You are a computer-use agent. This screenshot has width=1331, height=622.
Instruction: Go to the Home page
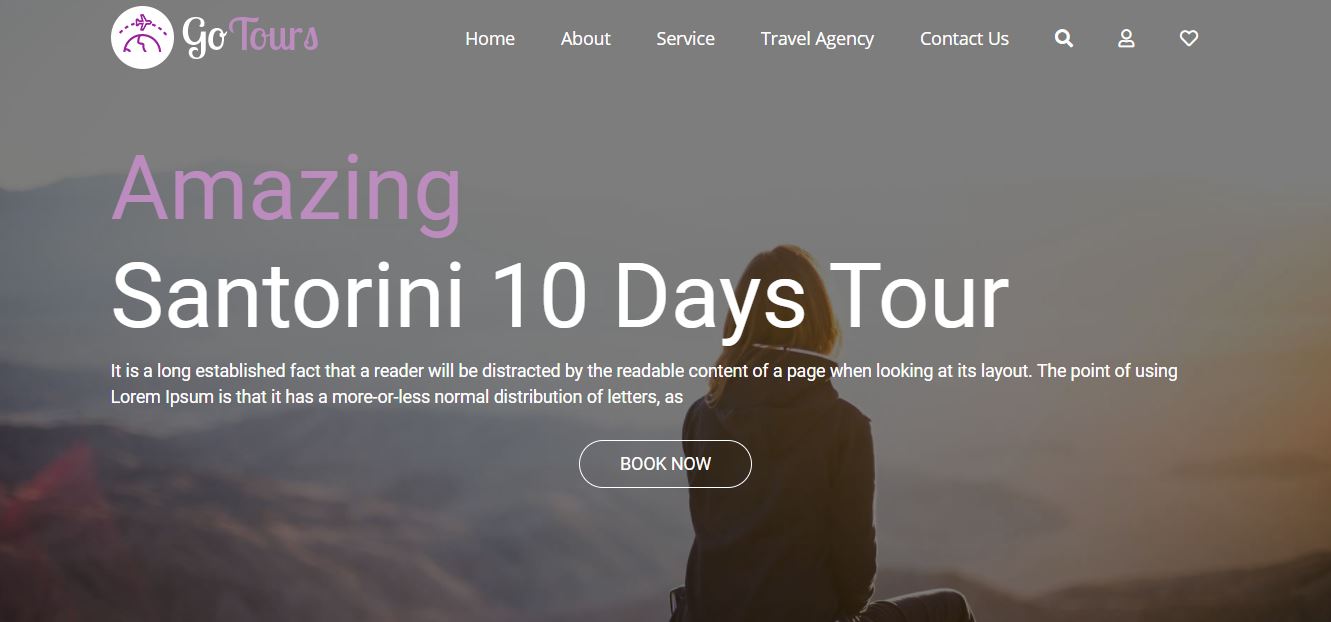pos(490,39)
